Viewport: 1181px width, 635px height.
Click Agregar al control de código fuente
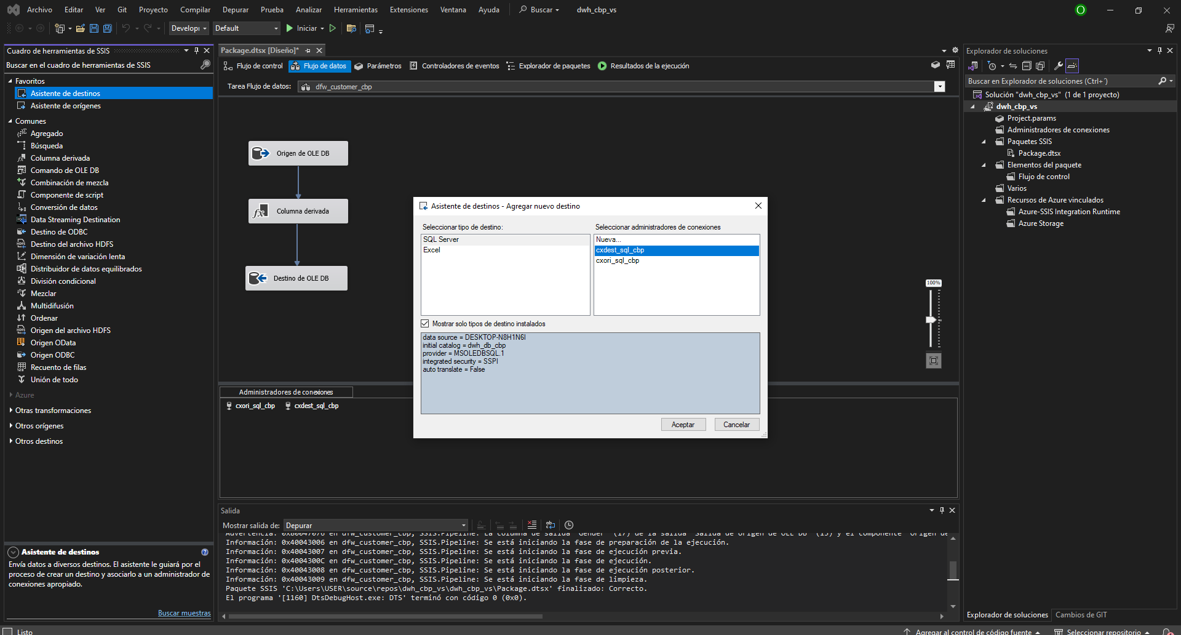click(972, 631)
